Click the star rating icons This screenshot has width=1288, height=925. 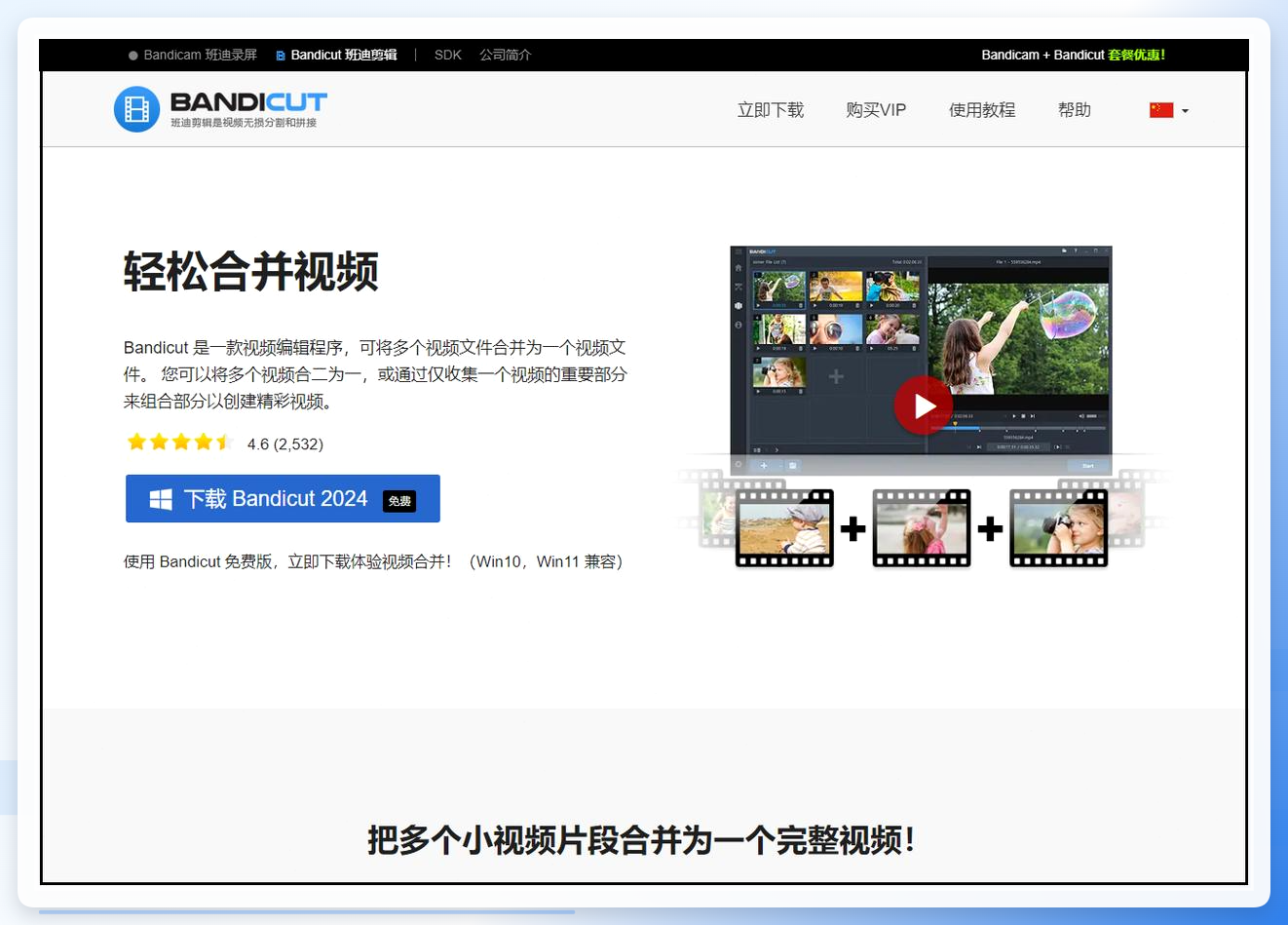(180, 443)
